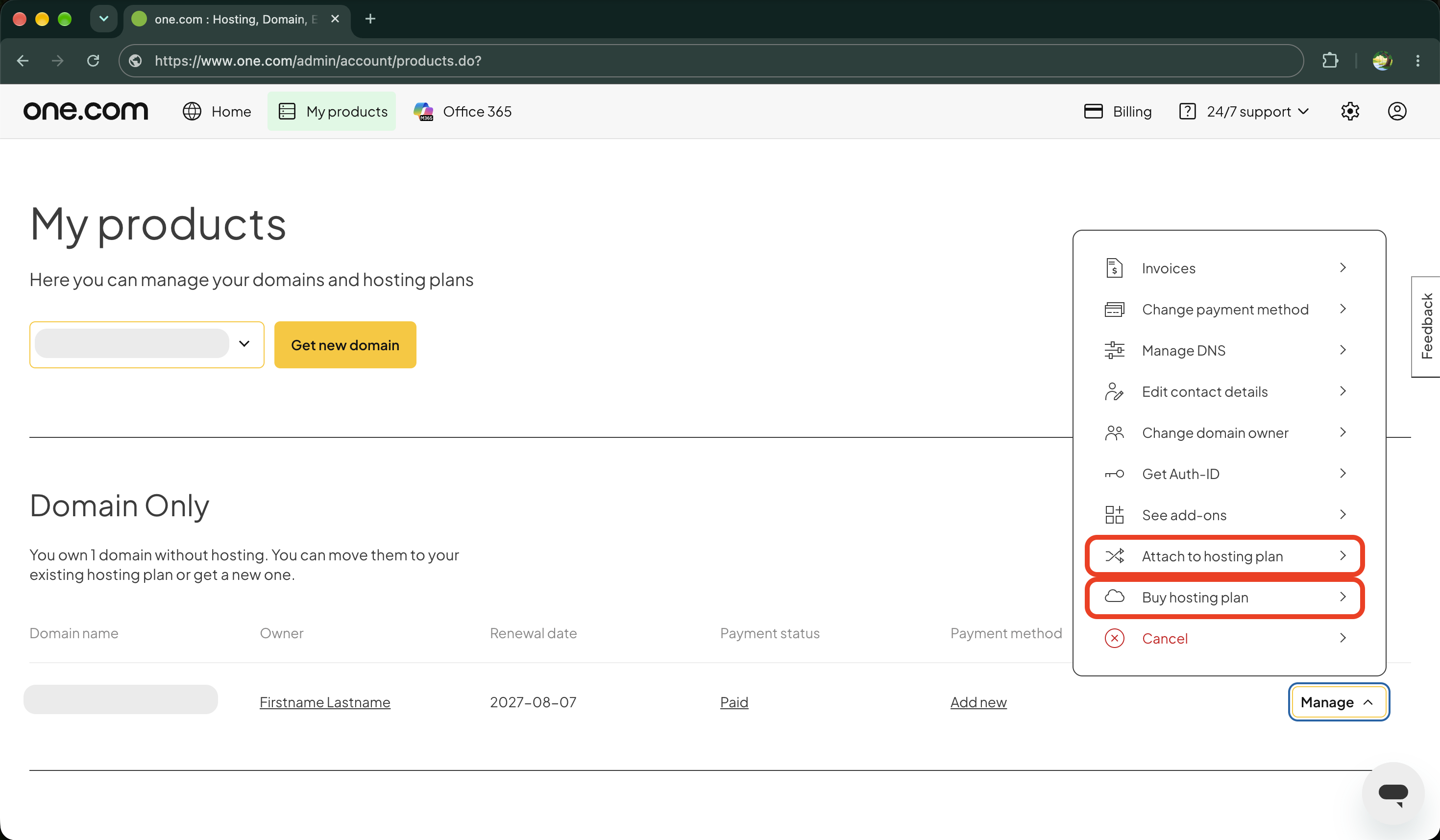Go back in browser history
This screenshot has height=840, width=1440.
pyautogui.click(x=23, y=61)
